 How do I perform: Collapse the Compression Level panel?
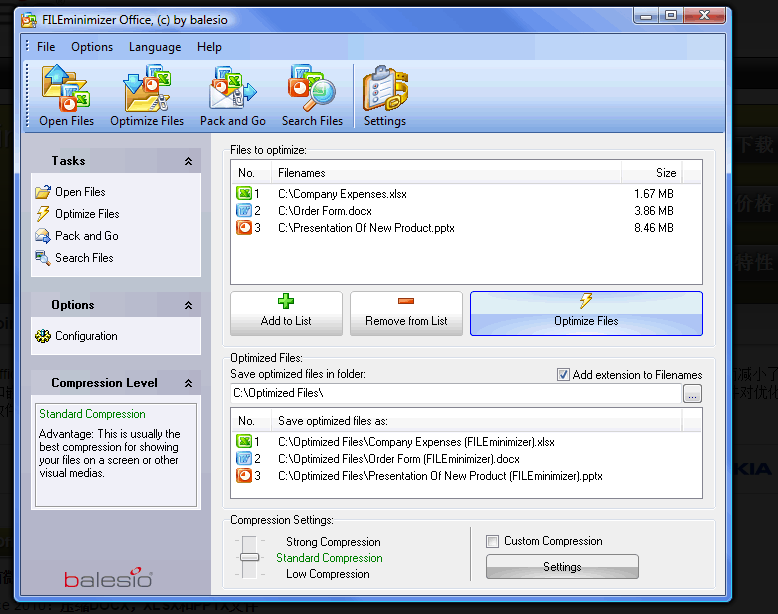(x=189, y=383)
